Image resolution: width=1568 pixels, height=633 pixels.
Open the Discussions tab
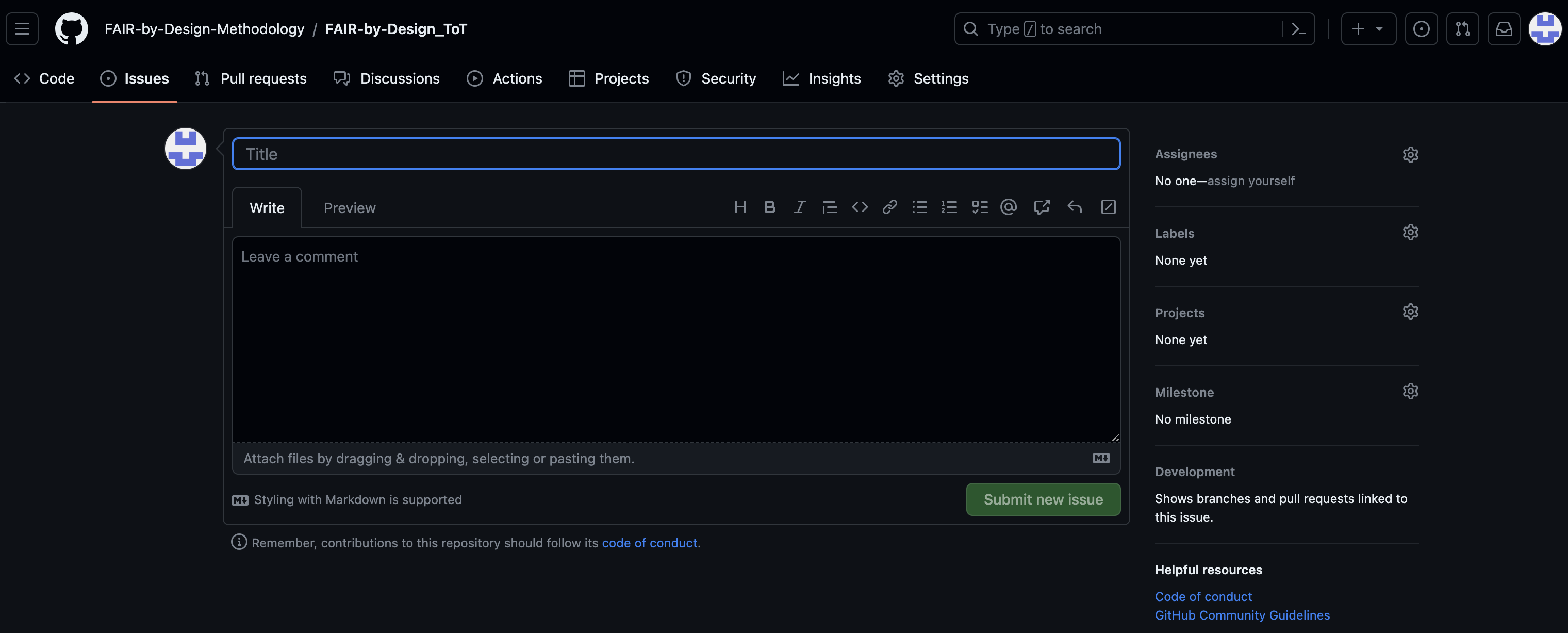pyautogui.click(x=387, y=78)
